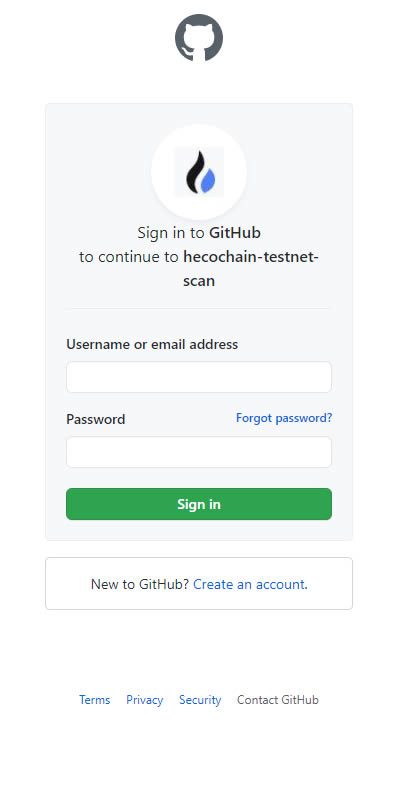Screen dimensions: 408x790
Task: Click the black flame in the app logo
Action: tap(194, 172)
